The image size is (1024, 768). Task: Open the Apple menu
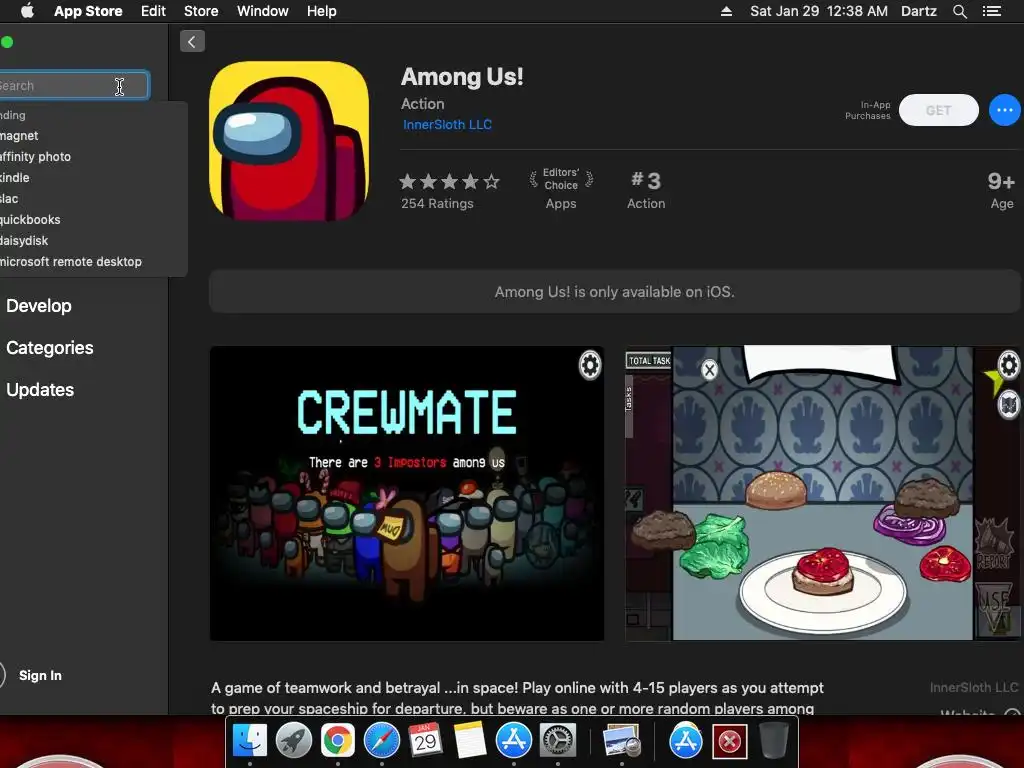click(27, 11)
